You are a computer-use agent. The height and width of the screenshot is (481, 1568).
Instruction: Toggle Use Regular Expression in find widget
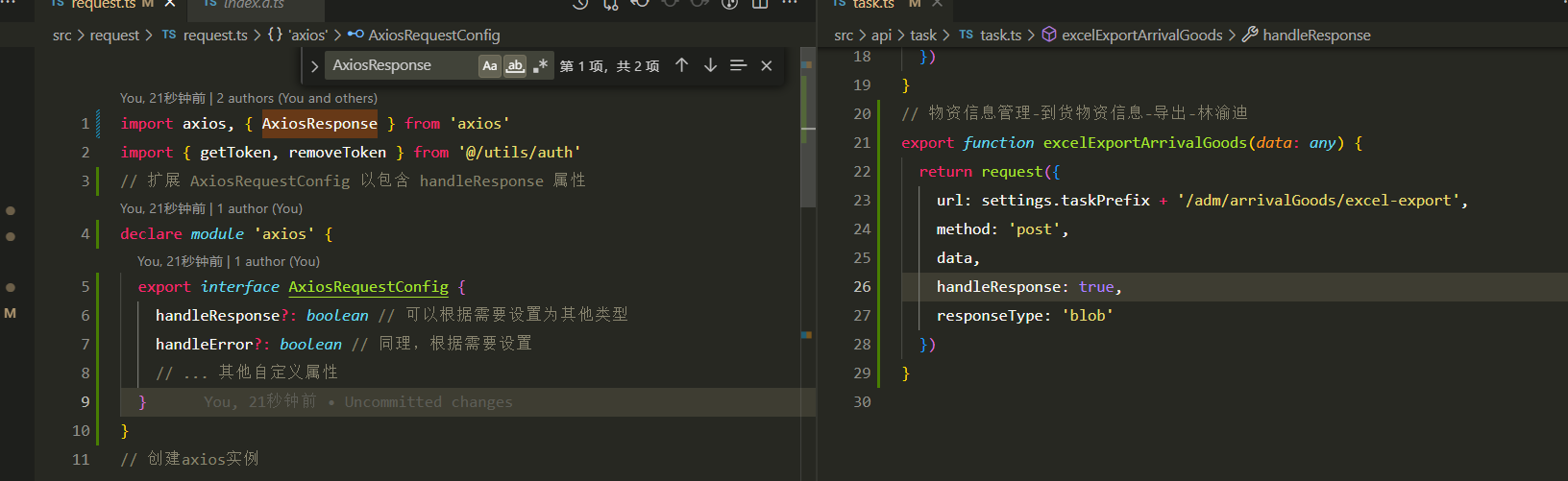(540, 65)
